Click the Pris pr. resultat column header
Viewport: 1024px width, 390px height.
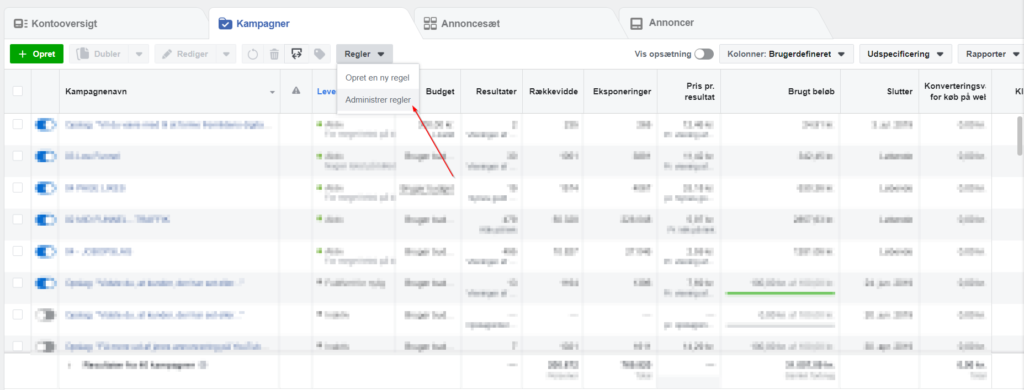(700, 91)
